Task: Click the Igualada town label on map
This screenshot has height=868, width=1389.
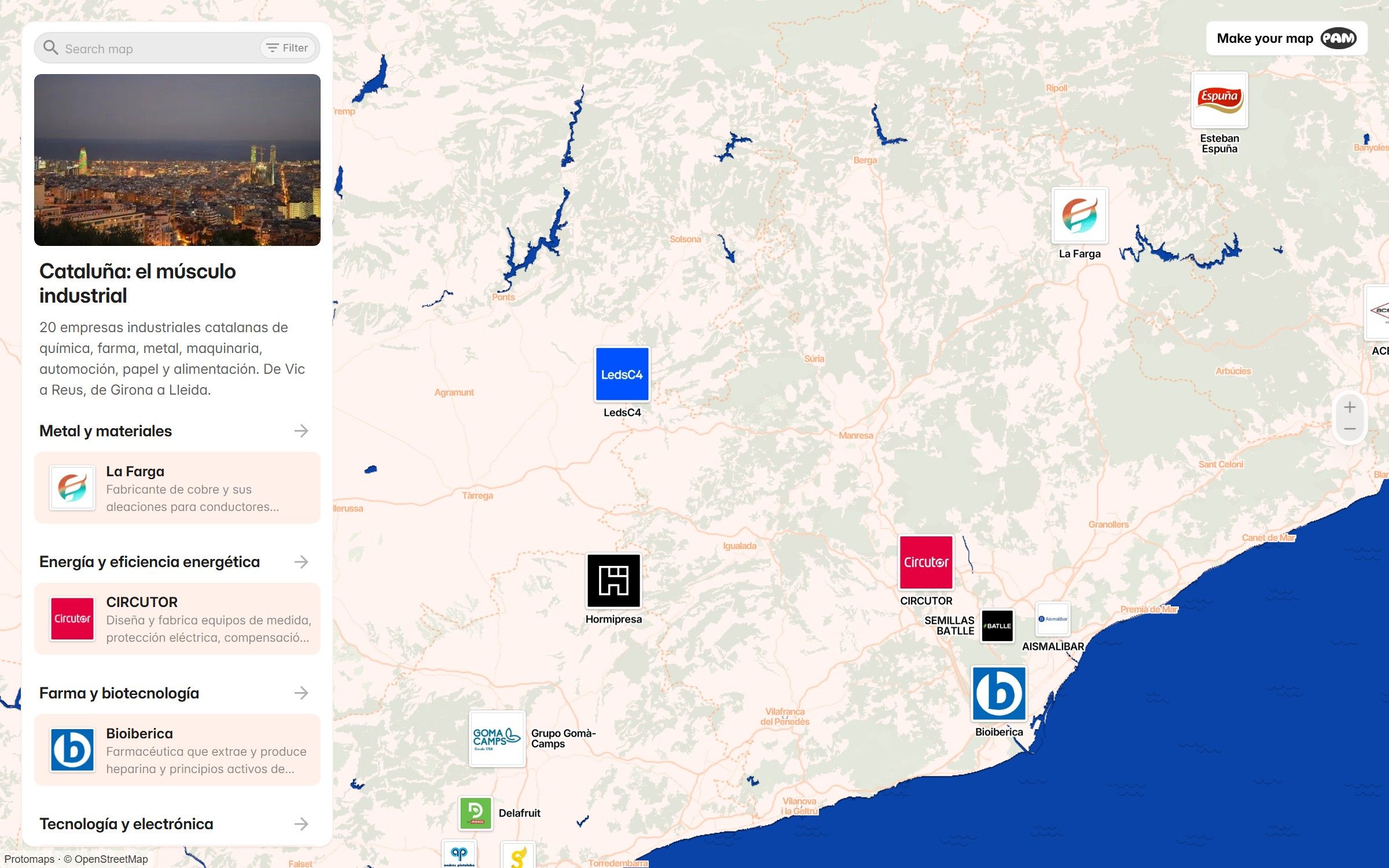Action: [x=740, y=546]
